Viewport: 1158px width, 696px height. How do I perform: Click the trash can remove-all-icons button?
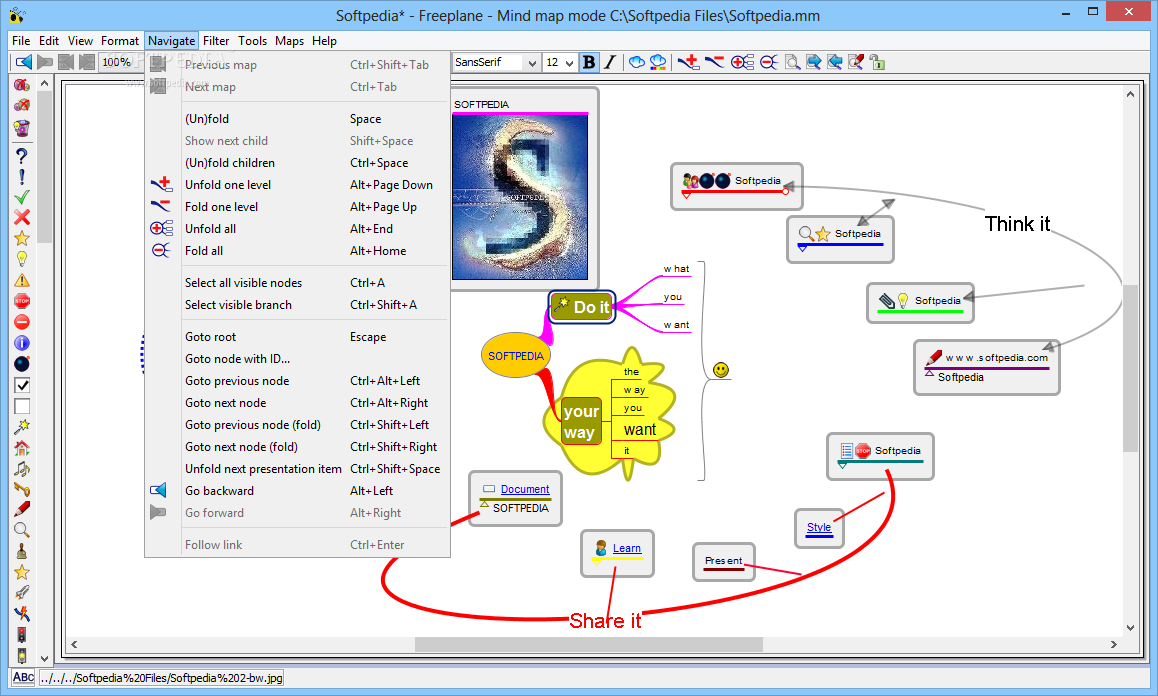coord(22,128)
